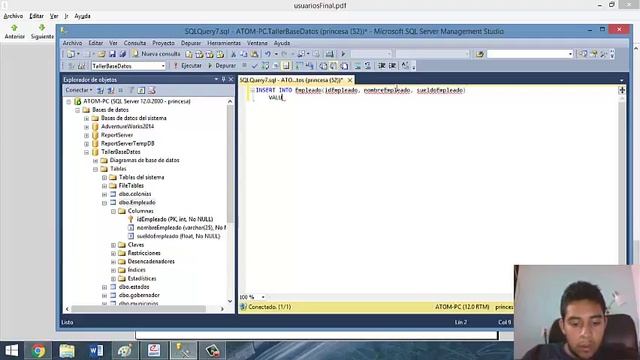
Task: Select the idEmpleado primary key column
Action: click(x=174, y=219)
